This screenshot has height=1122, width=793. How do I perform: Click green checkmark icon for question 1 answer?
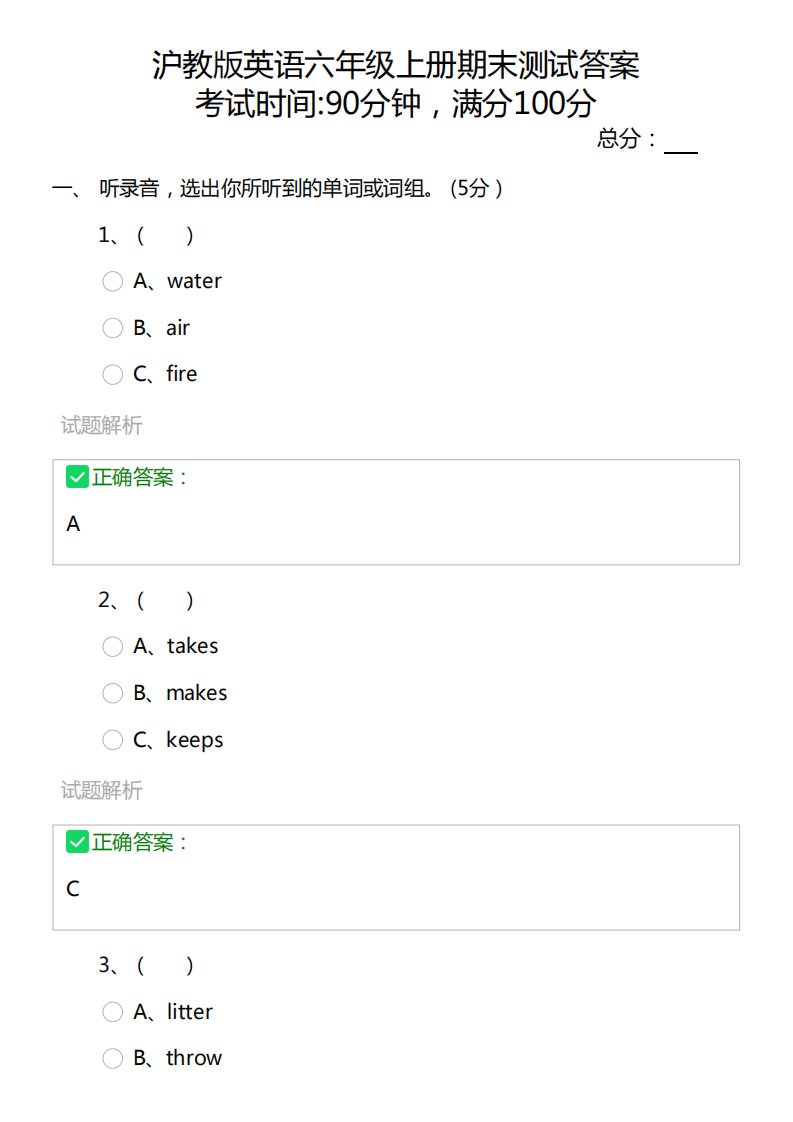tap(77, 477)
